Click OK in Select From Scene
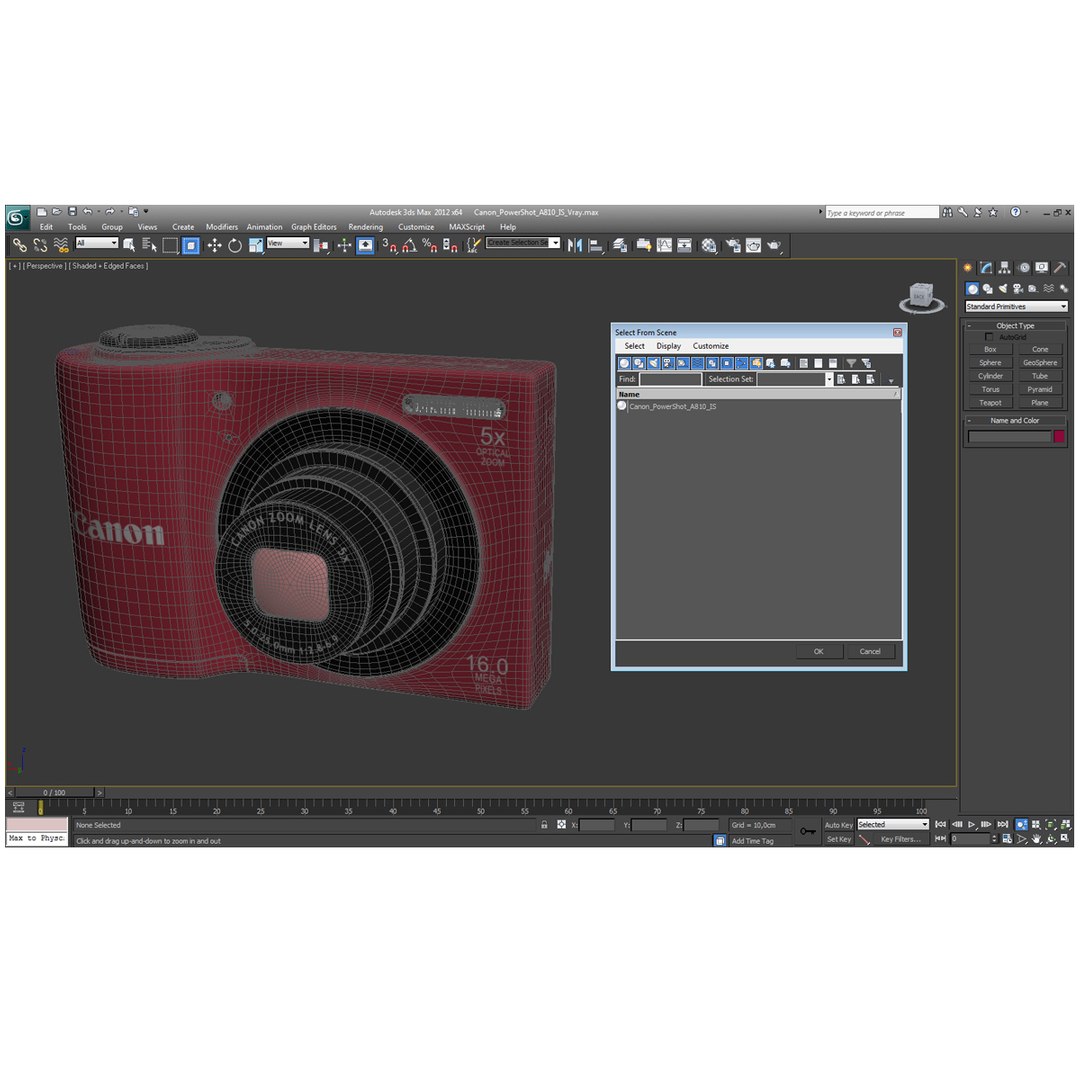The width and height of the screenshot is (1080, 1080). 818,651
